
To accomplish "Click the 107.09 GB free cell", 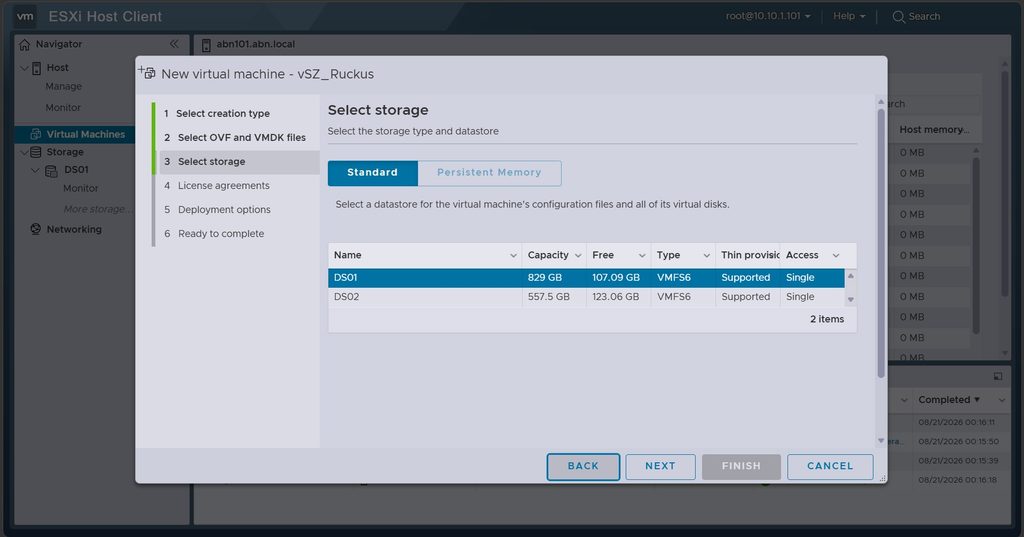I will 616,278.
